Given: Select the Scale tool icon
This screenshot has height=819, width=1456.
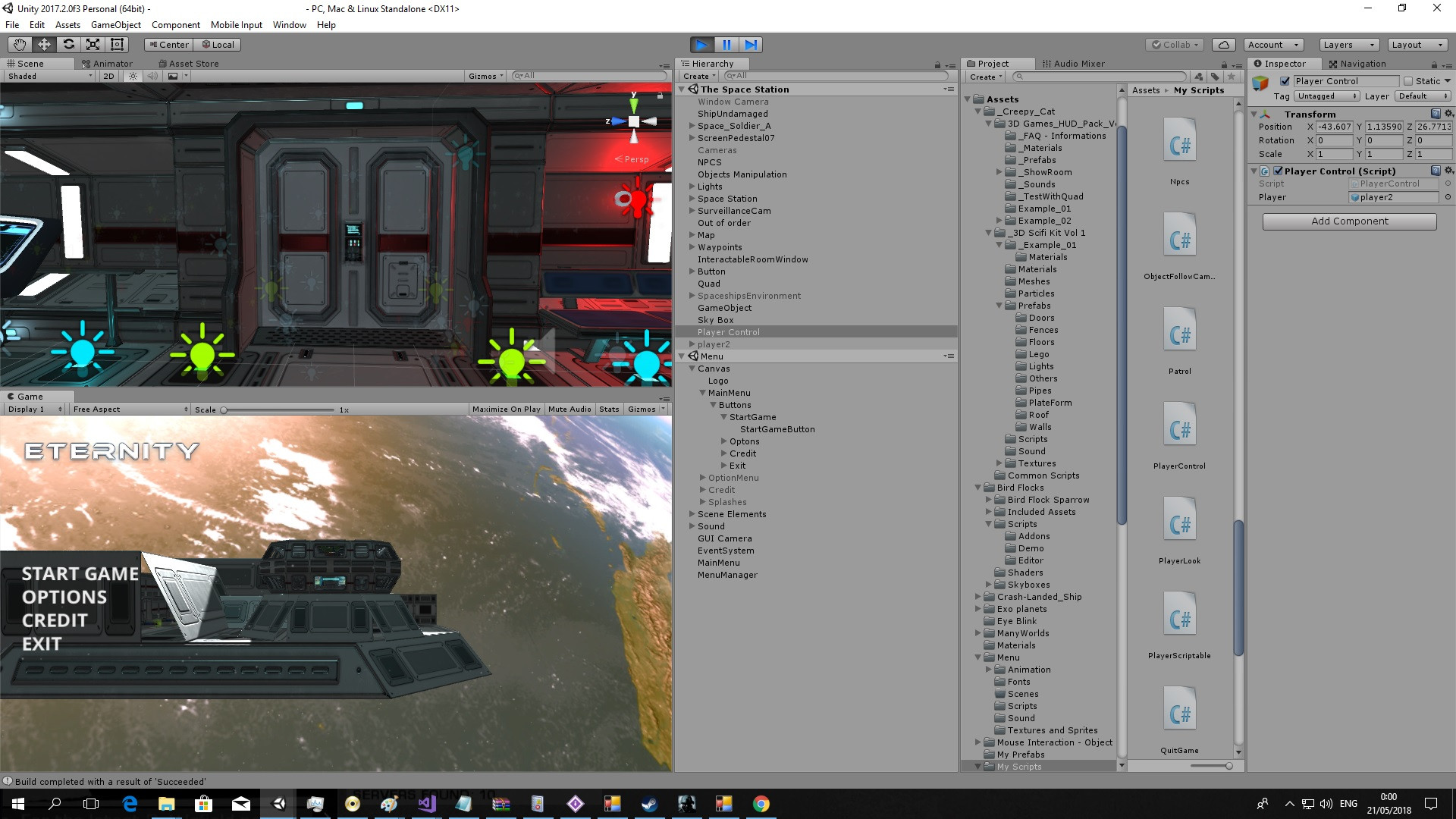Looking at the screenshot, I should pos(93,45).
